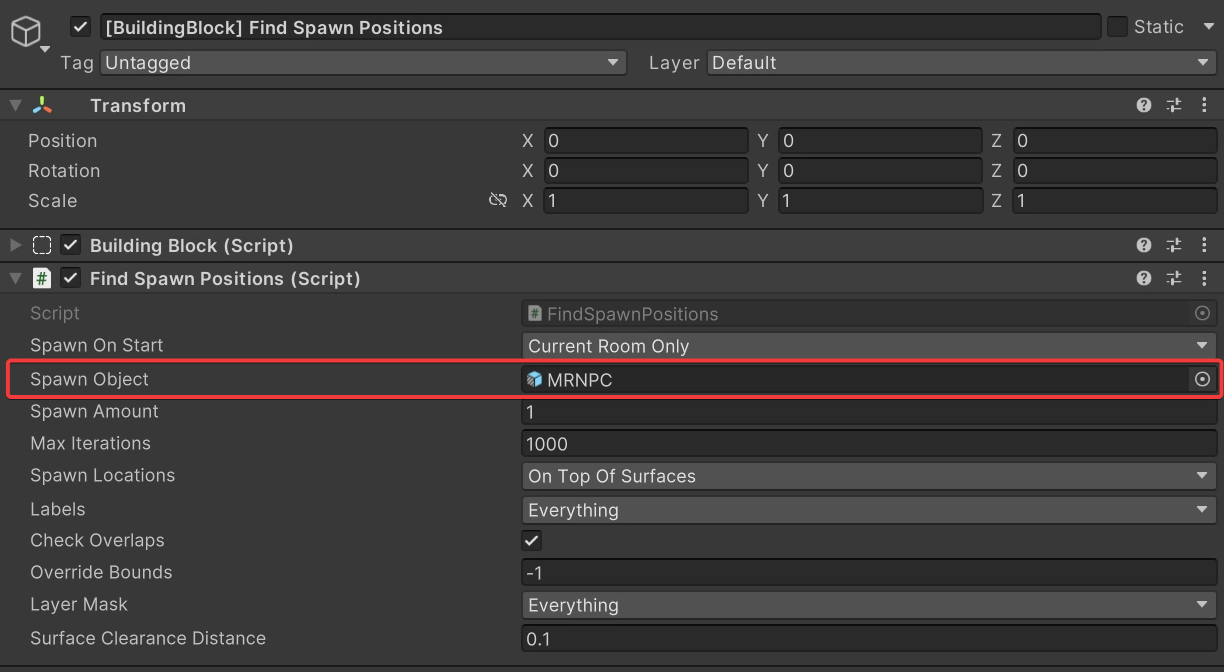Open Transform component presets icon
Image resolution: width=1224 pixels, height=672 pixels.
tap(1174, 105)
